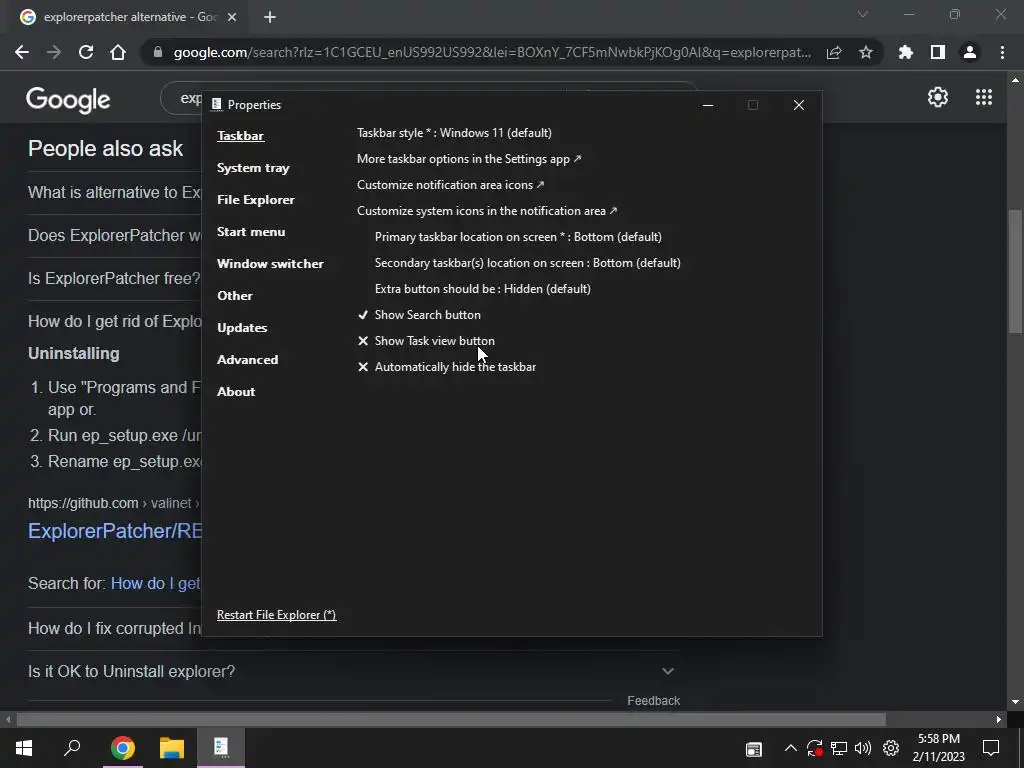Select File Explorer section

[x=255, y=200]
